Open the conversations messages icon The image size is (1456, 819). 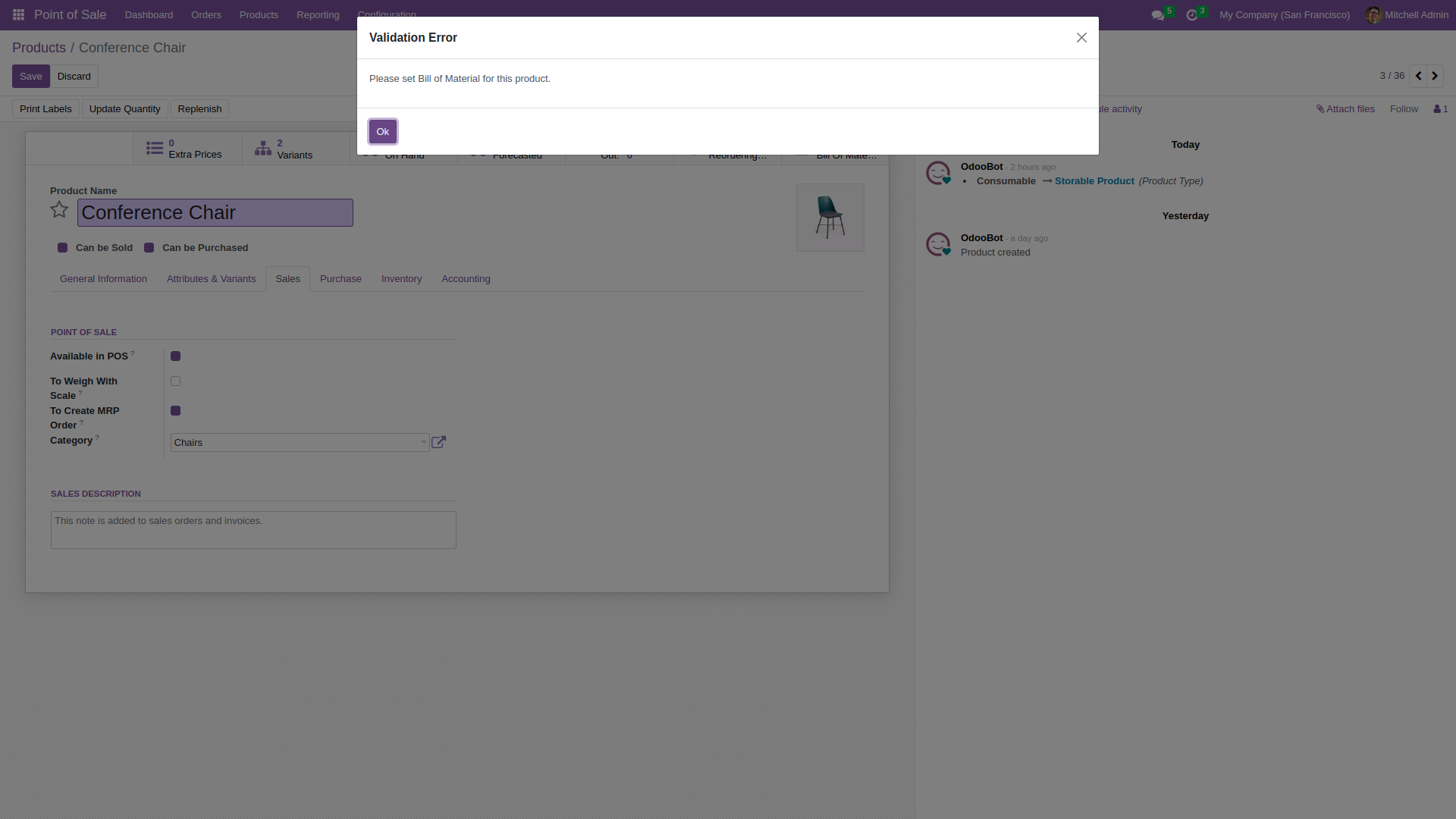coord(1157,15)
